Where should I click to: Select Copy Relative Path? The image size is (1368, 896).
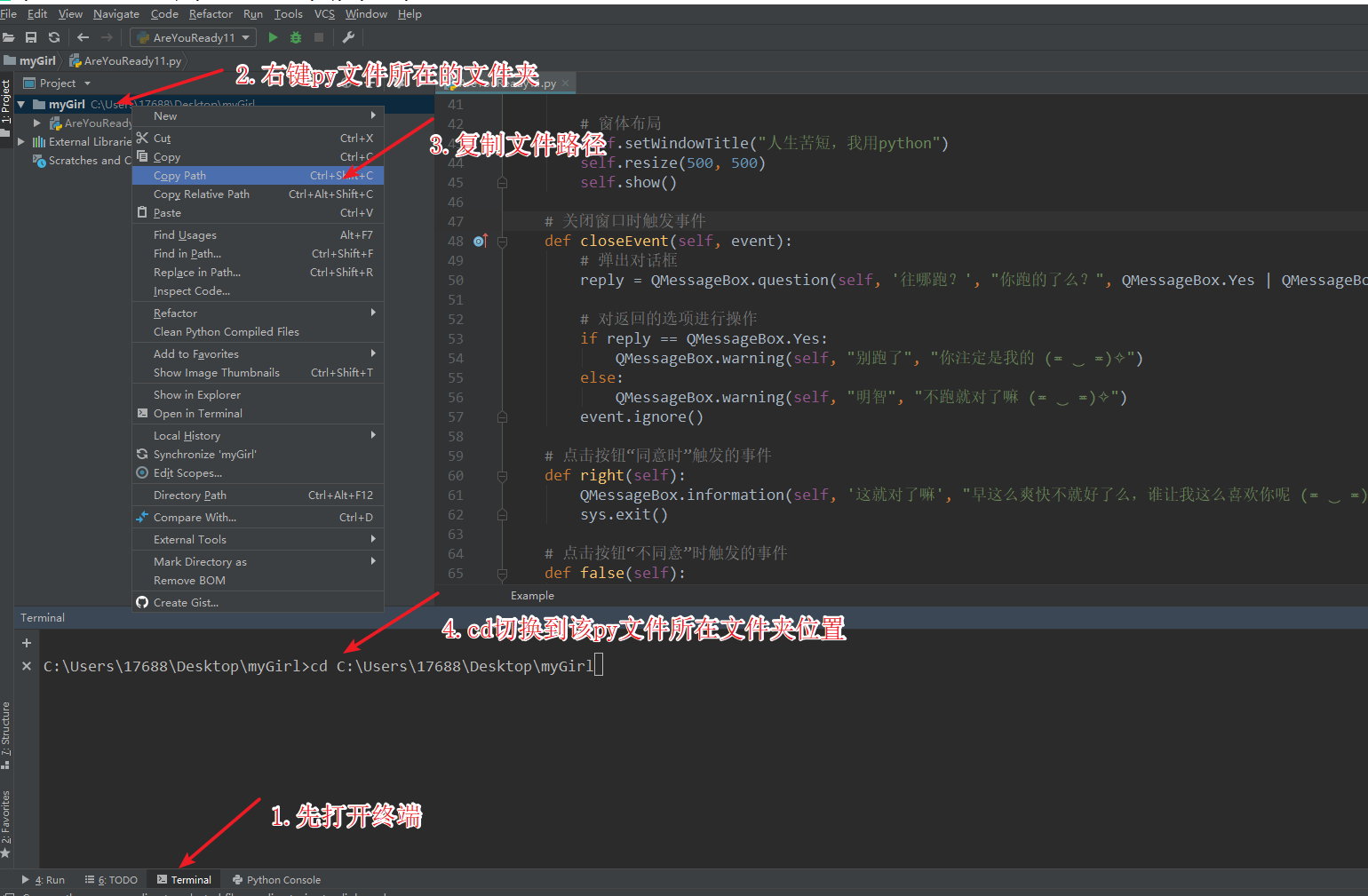(258, 194)
